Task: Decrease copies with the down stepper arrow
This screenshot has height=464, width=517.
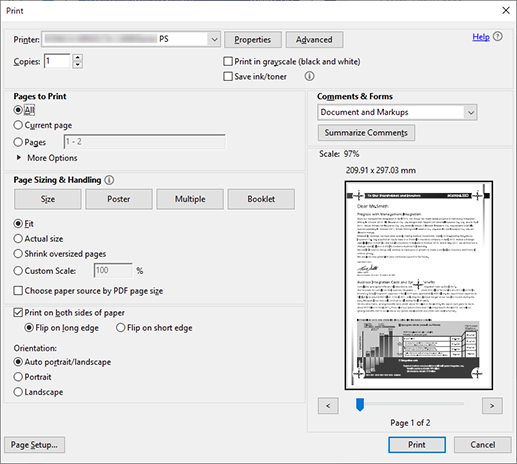Action: (x=77, y=65)
